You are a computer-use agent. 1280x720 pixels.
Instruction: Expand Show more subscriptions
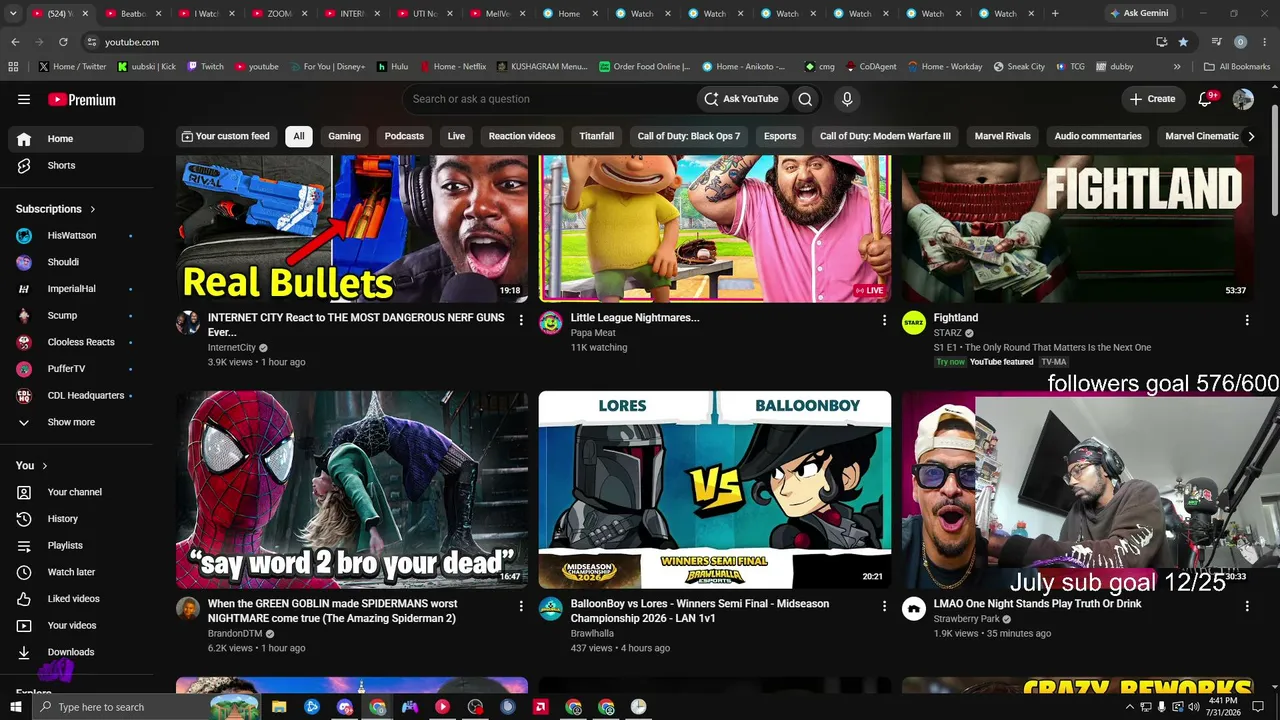pos(76,422)
